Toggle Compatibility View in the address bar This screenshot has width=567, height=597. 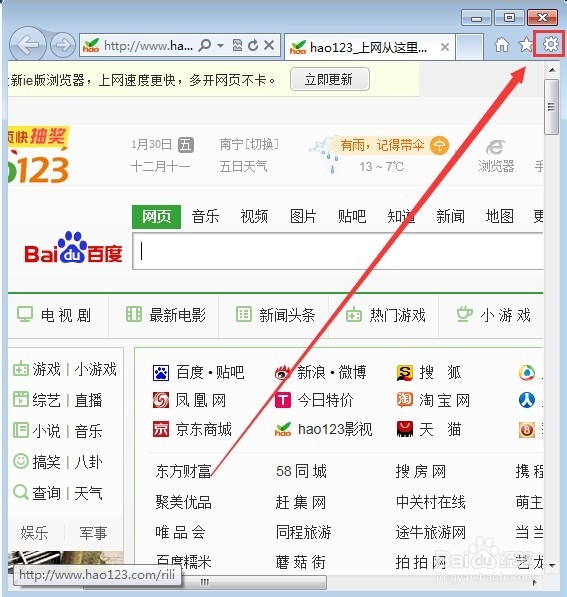click(237, 45)
